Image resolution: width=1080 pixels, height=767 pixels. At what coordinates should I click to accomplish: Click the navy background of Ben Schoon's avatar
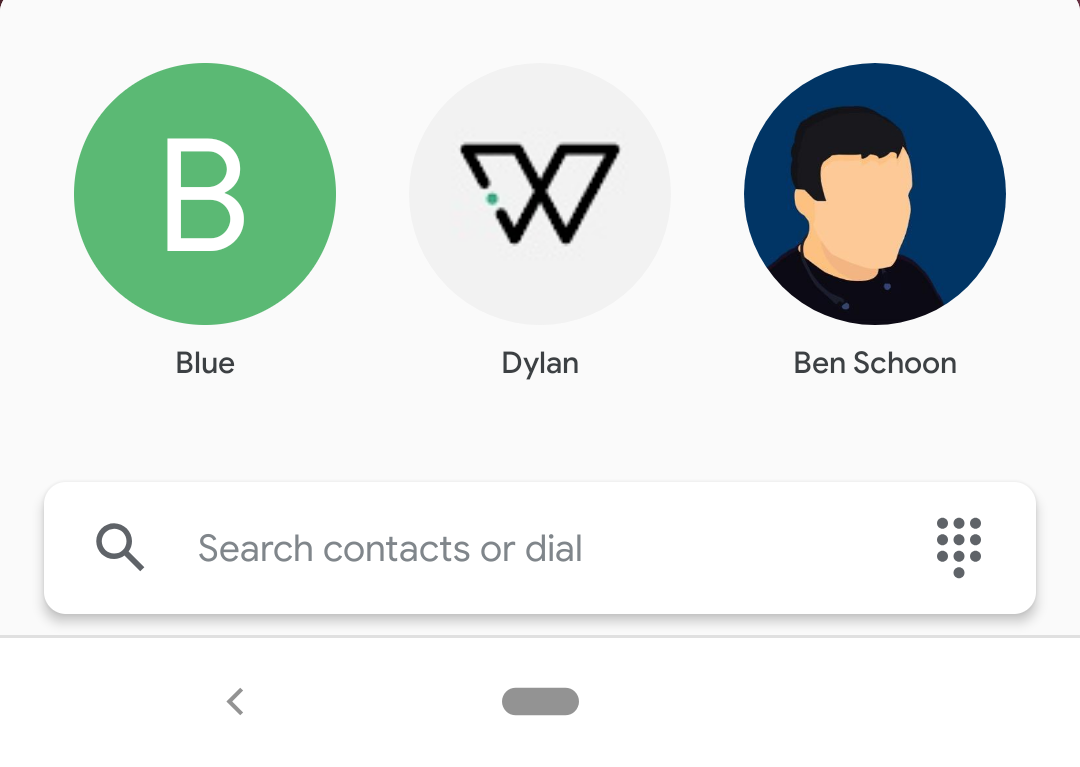pyautogui.click(x=964, y=172)
